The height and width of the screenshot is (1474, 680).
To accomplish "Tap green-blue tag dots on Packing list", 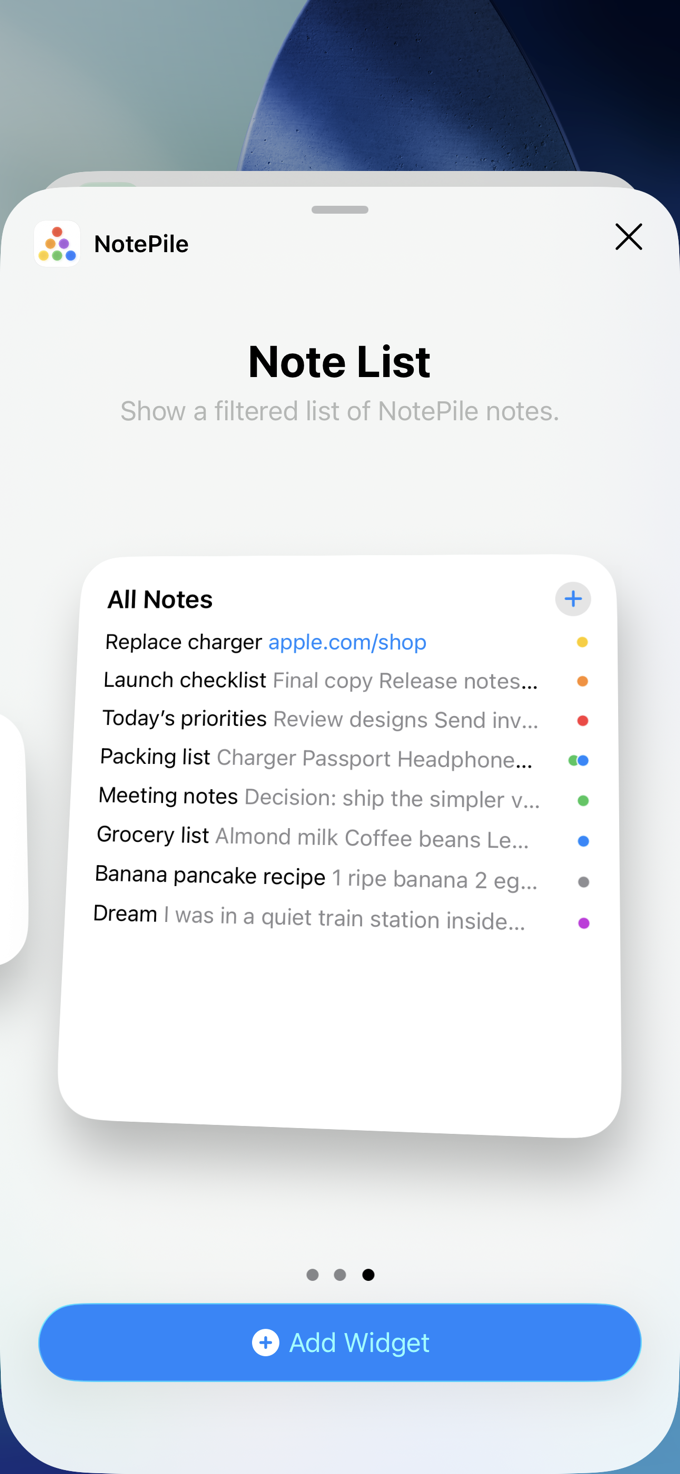I will [578, 760].
